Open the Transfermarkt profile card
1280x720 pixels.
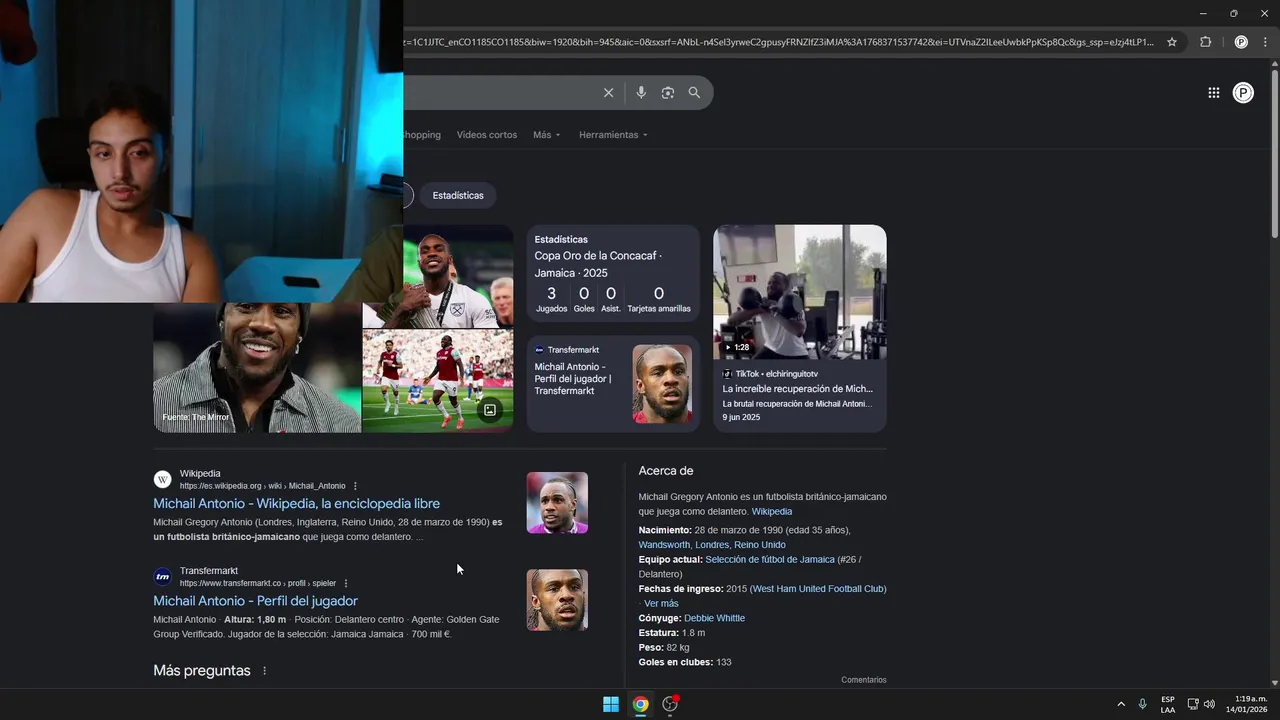pos(613,384)
